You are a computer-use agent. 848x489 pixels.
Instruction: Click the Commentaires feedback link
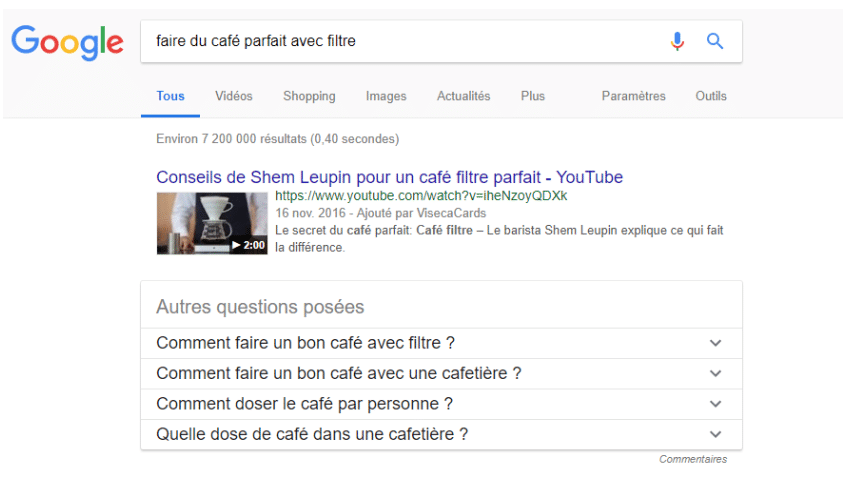click(x=693, y=460)
